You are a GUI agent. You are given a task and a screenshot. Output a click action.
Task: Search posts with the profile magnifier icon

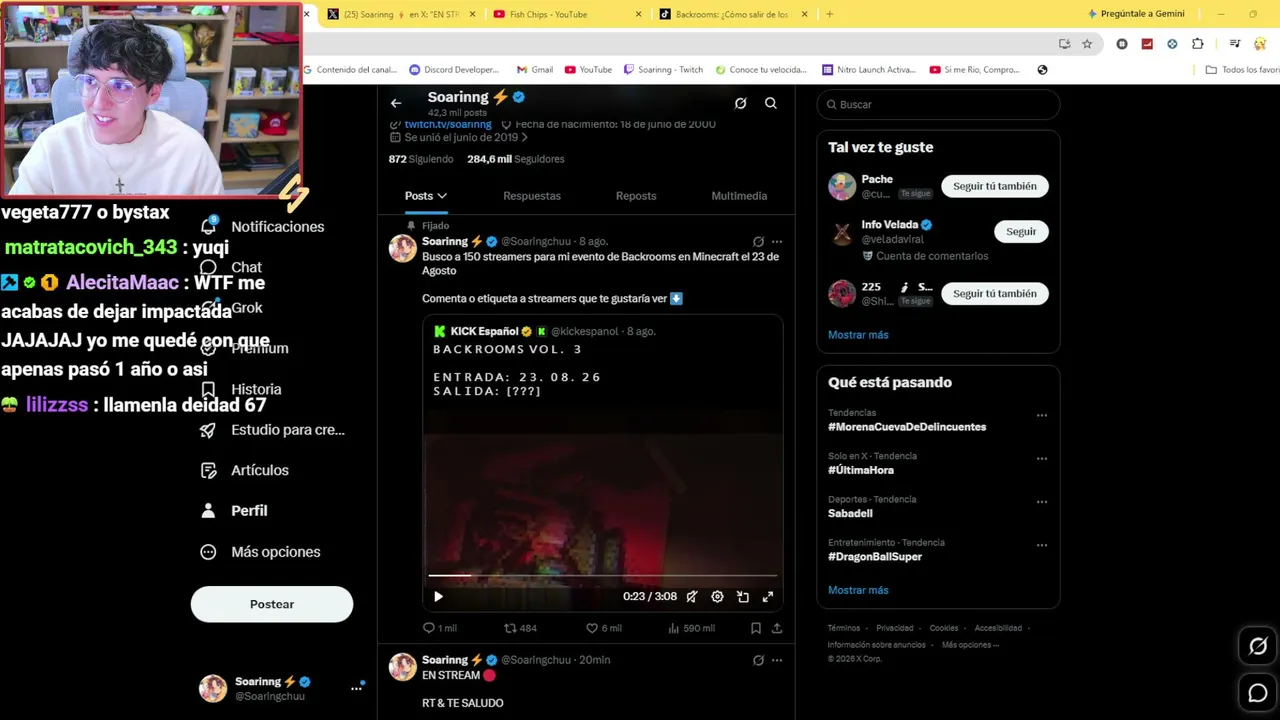(771, 103)
